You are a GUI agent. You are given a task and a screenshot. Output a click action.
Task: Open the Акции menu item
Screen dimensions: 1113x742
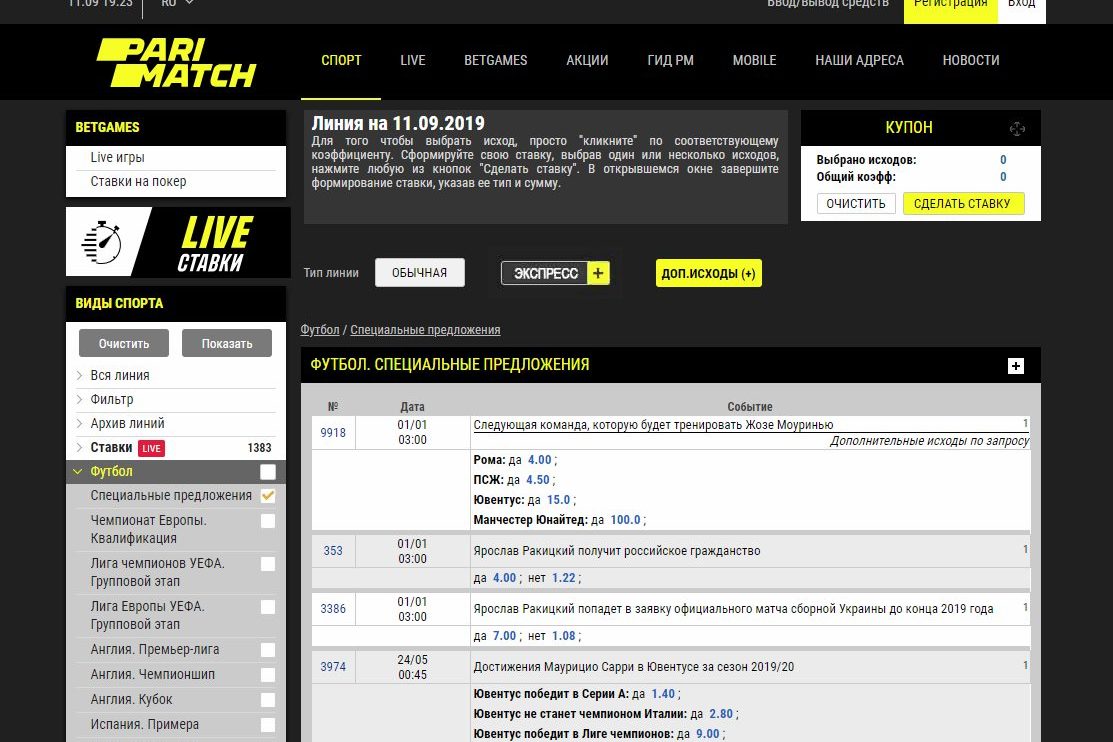click(587, 60)
